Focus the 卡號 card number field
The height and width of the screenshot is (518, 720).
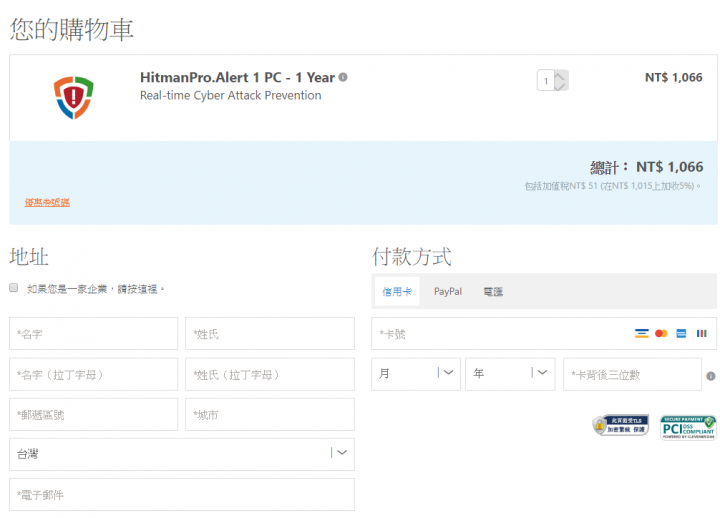tap(544, 333)
